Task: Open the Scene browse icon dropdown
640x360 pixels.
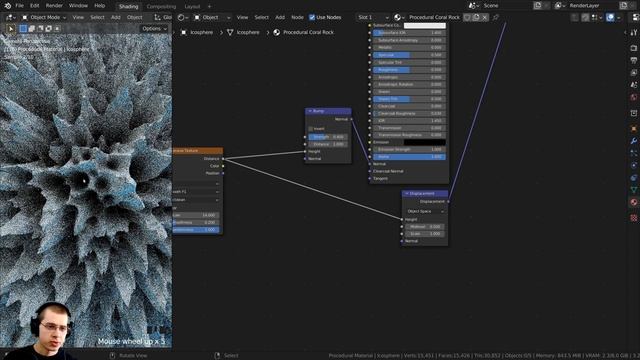Action: tap(474, 6)
